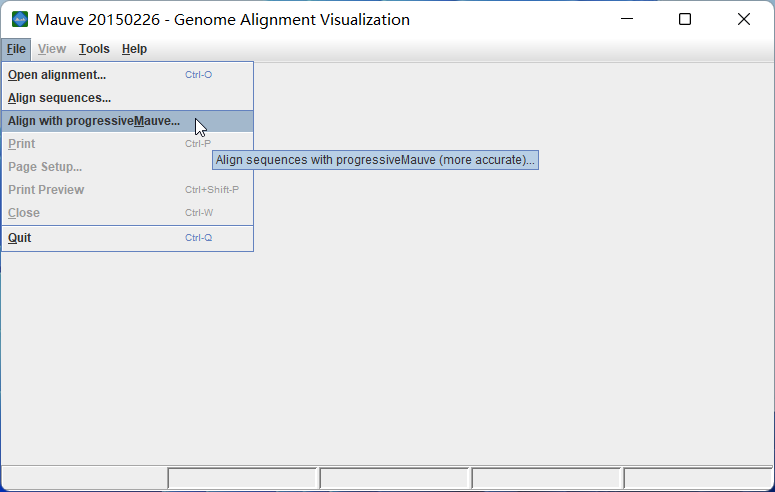Click the greyed-out Print entry
Screen dimensions: 775x492
coord(22,144)
